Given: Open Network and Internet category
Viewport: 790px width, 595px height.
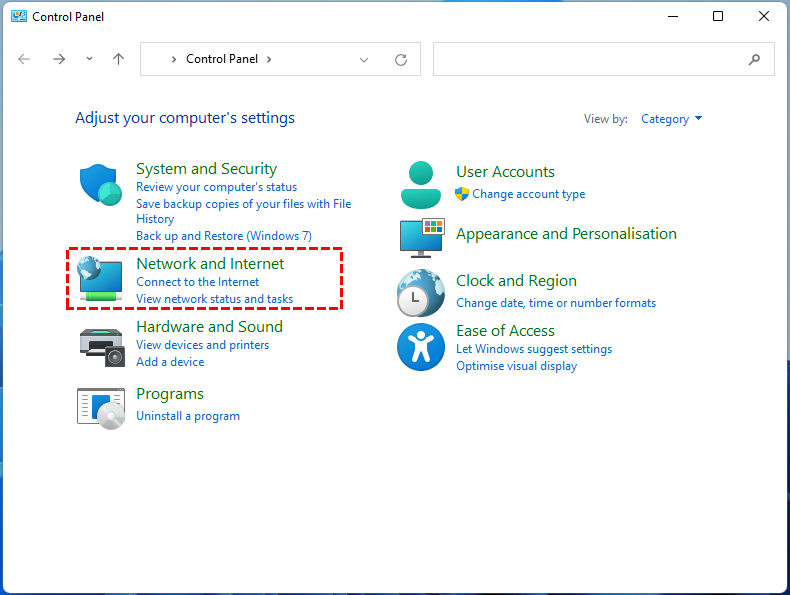Looking at the screenshot, I should 210,263.
